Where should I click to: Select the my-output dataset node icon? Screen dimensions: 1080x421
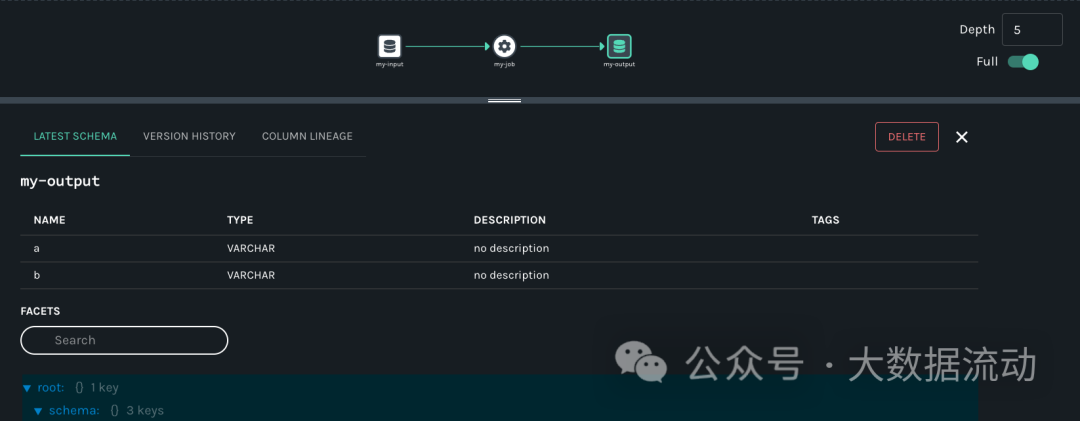(619, 47)
